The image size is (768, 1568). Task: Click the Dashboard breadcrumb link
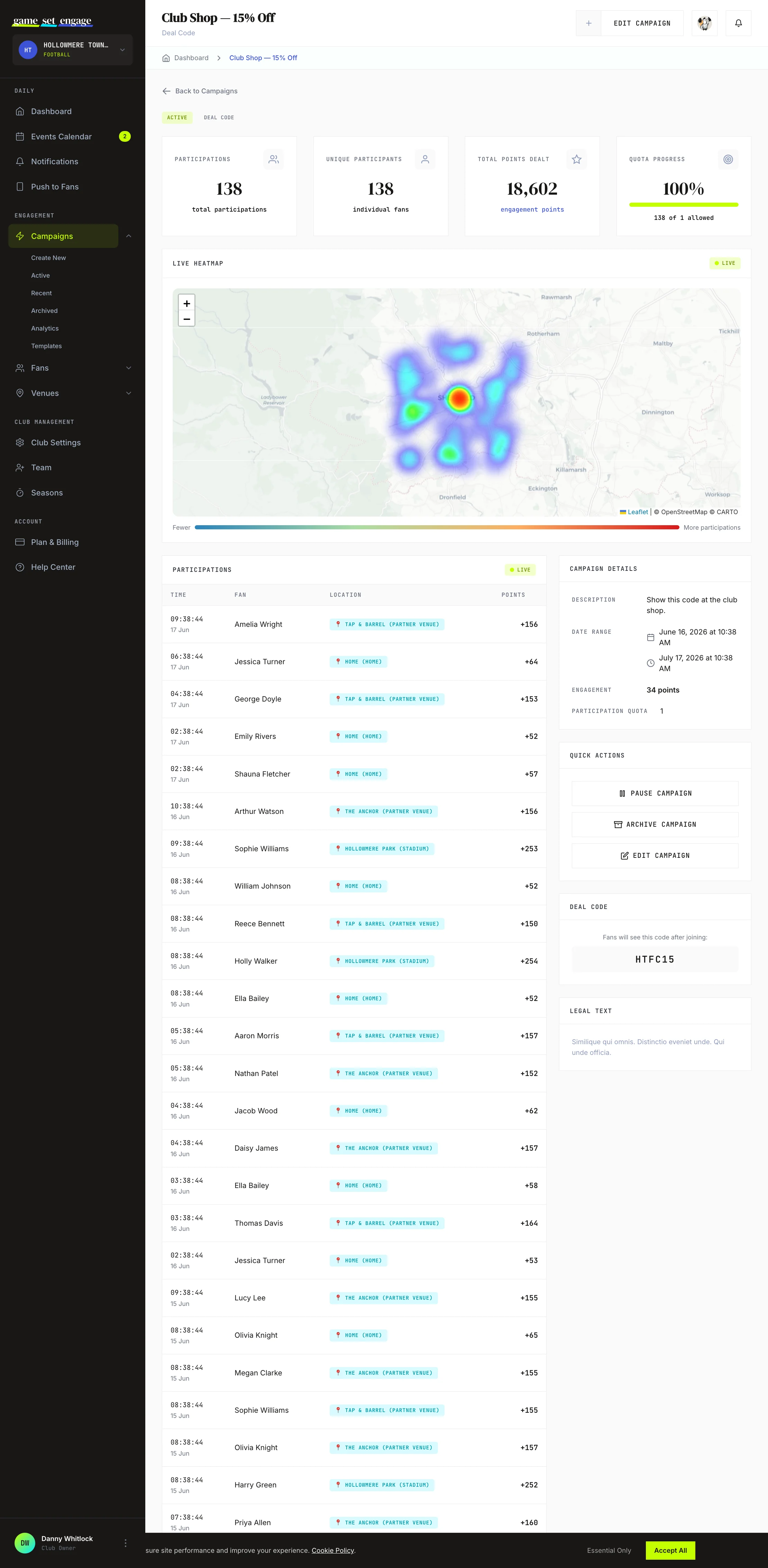coord(191,58)
